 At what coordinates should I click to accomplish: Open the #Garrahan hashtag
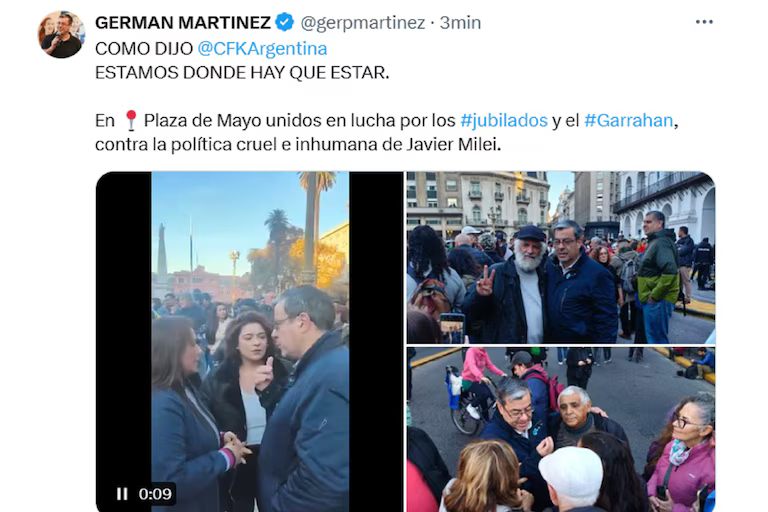(628, 120)
